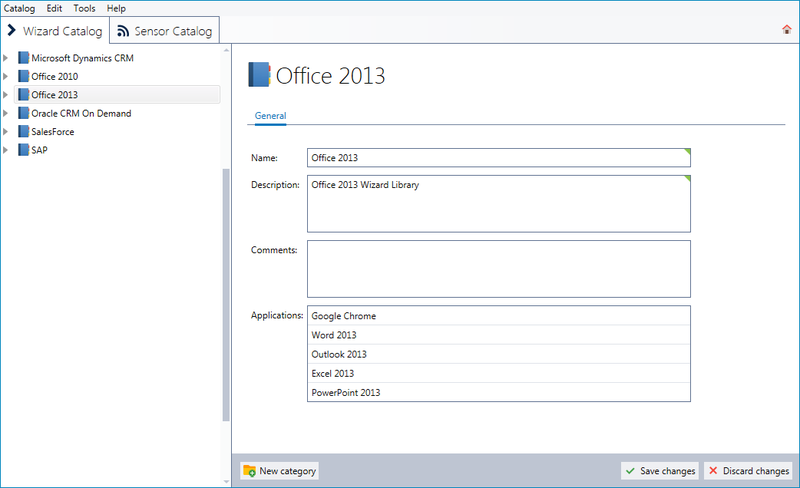This screenshot has width=800, height=488.
Task: Click the Office 2010 book icon
Action: pos(24,76)
